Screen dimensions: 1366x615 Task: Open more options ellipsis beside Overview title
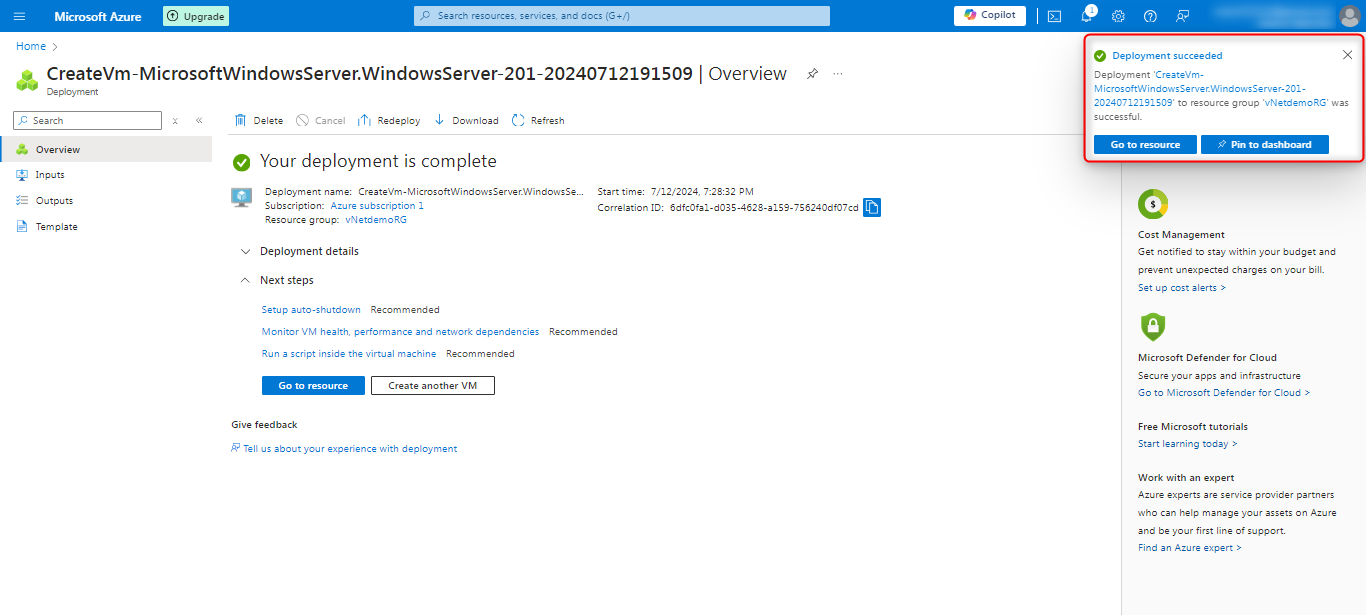pyautogui.click(x=838, y=74)
